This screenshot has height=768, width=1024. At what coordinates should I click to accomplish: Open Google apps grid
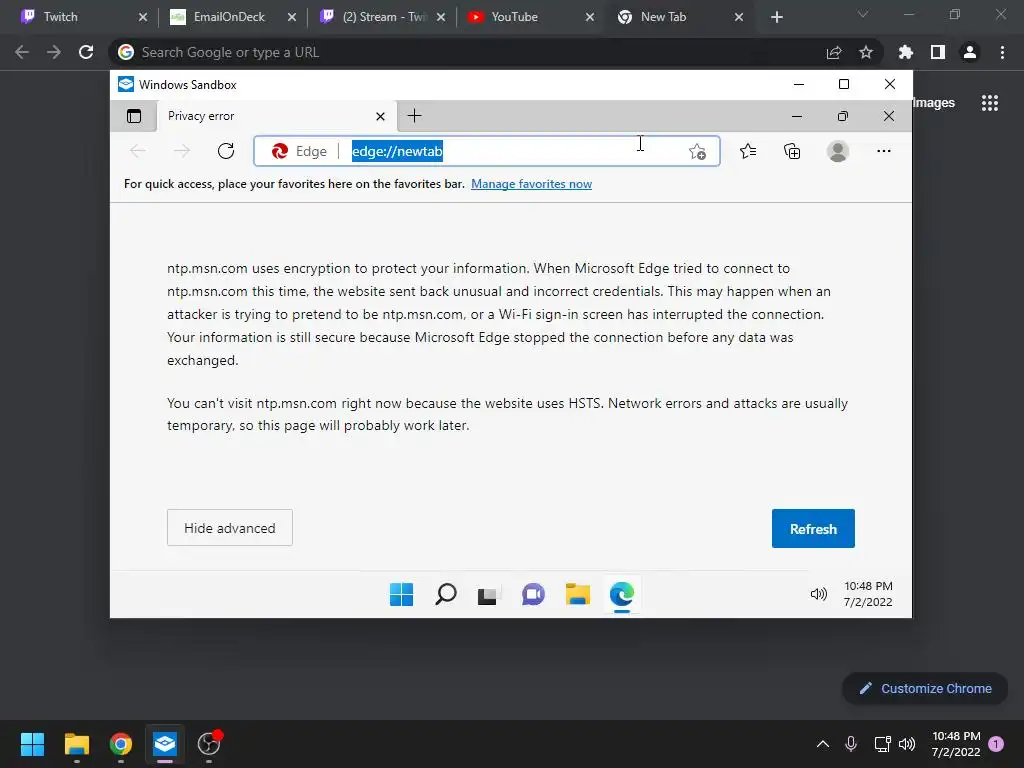(x=989, y=103)
